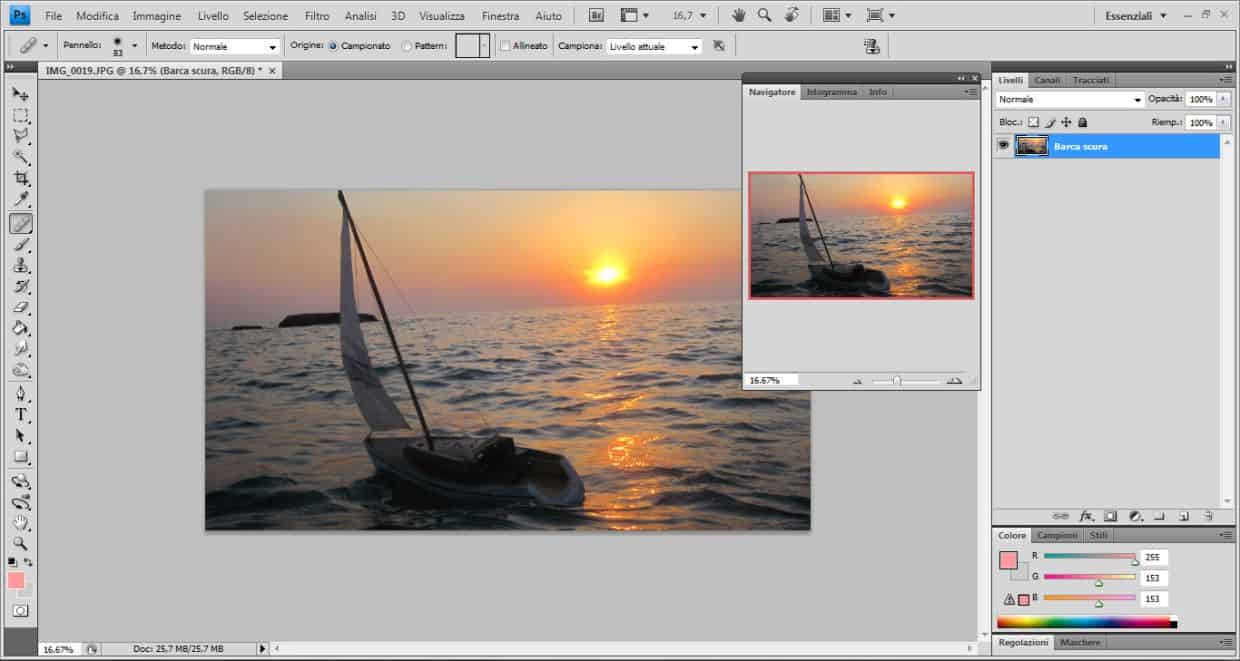The height and width of the screenshot is (661, 1240).
Task: Select the Crop tool in the toolbox
Action: pyautogui.click(x=20, y=178)
